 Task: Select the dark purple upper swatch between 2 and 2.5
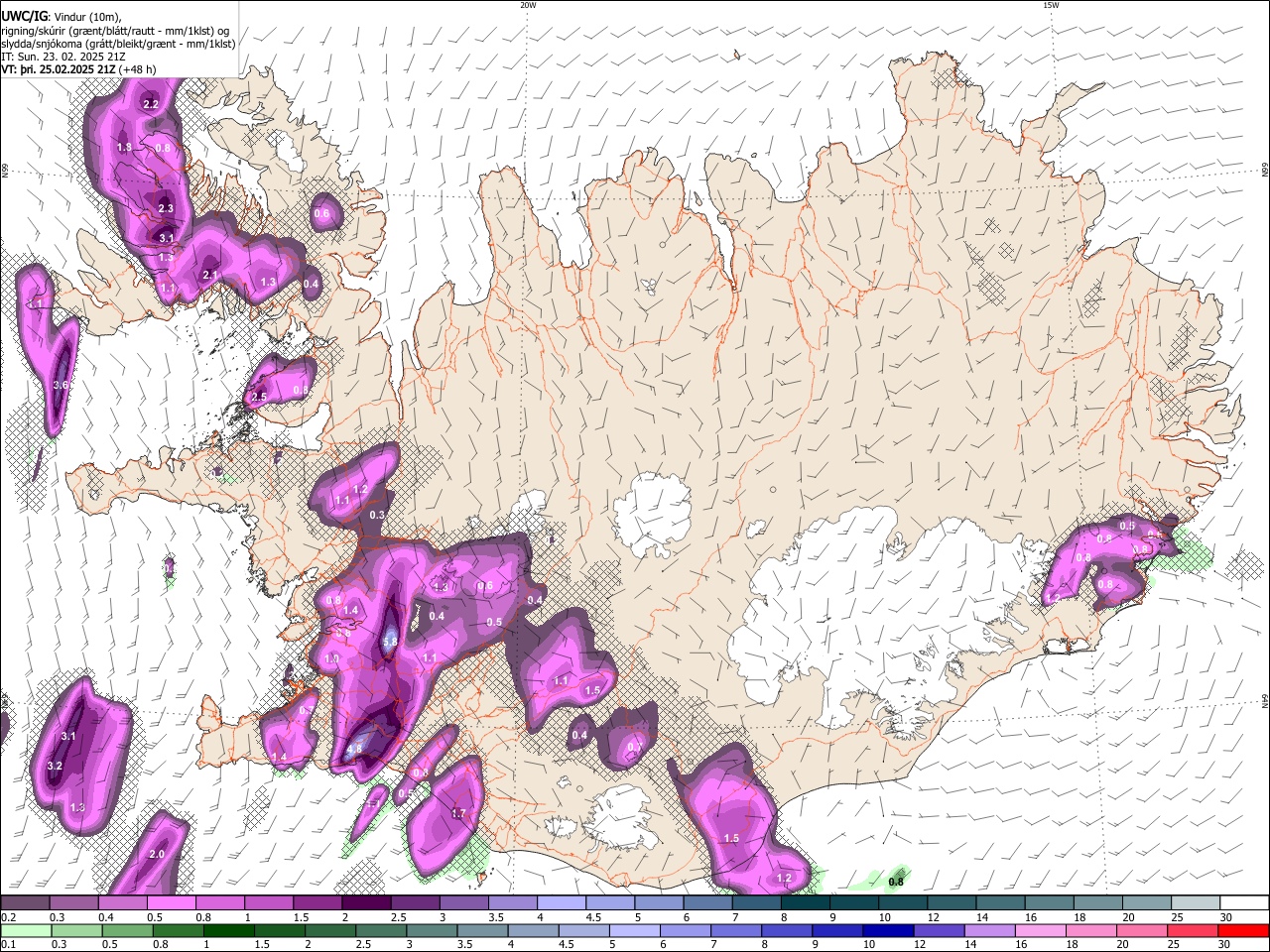(366, 903)
